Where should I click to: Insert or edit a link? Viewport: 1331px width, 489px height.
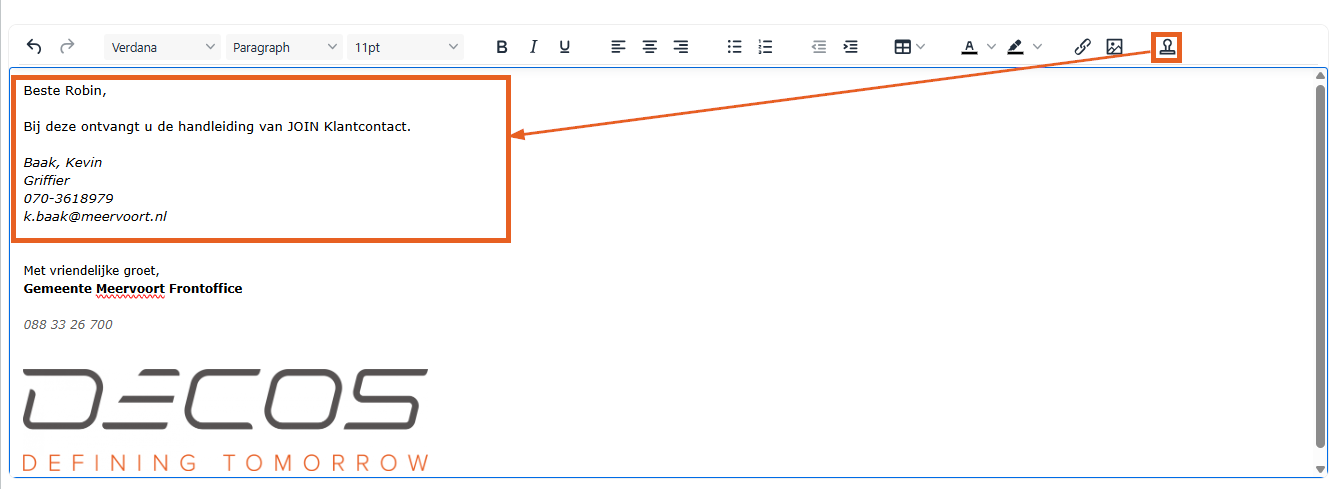[x=1082, y=47]
